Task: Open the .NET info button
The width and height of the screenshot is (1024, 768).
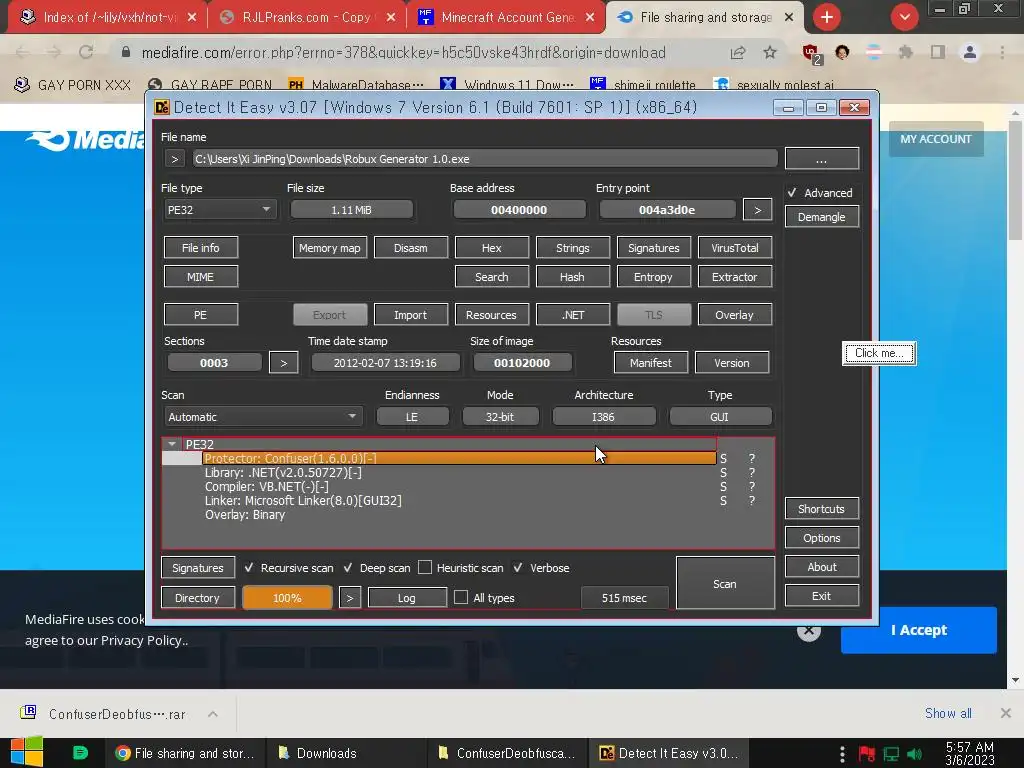Action: click(573, 315)
